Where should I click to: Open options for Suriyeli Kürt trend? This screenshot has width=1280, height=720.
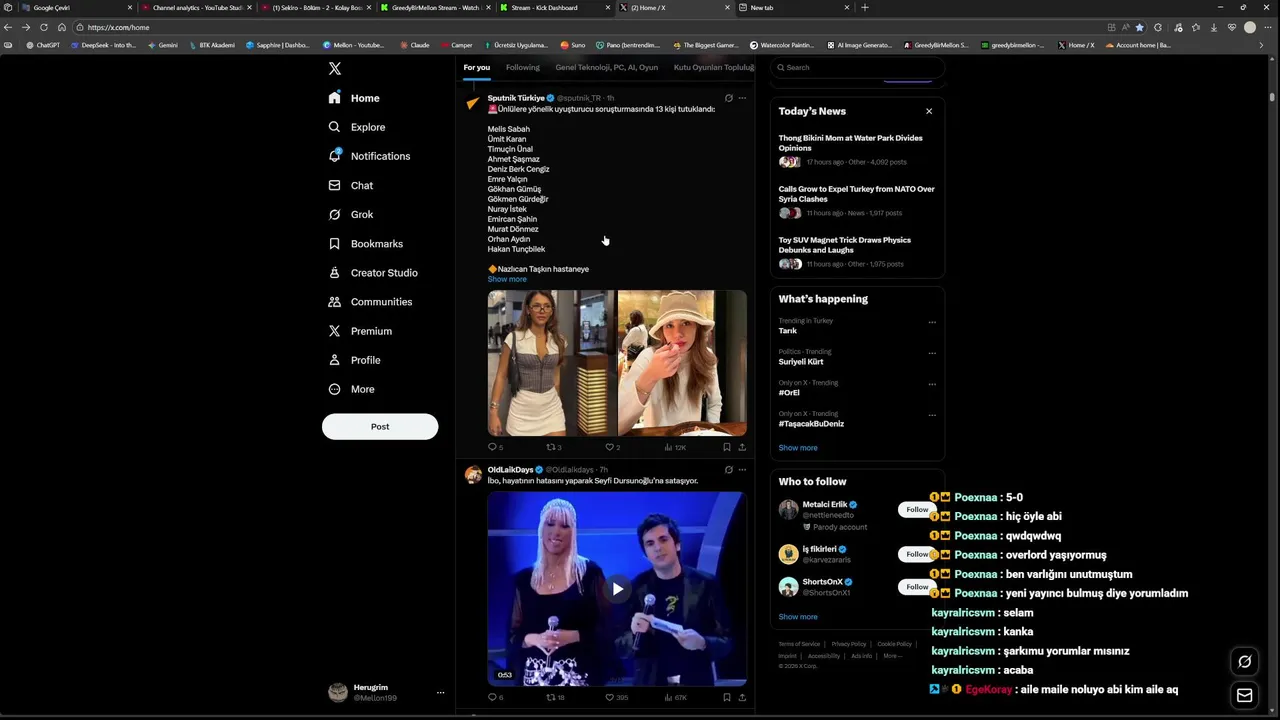click(x=932, y=353)
